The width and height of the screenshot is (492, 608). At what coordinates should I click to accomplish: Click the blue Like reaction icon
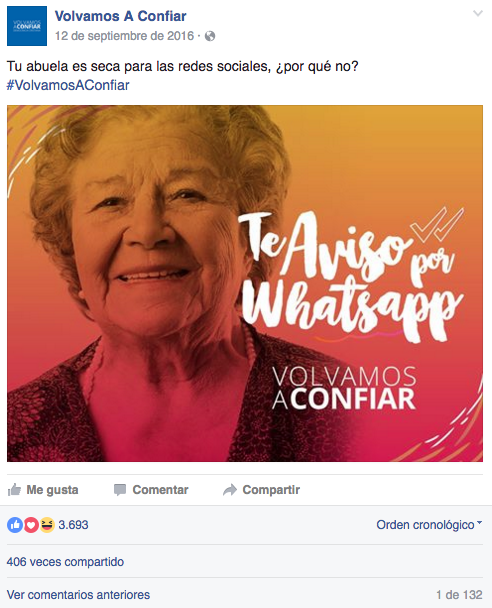15,525
